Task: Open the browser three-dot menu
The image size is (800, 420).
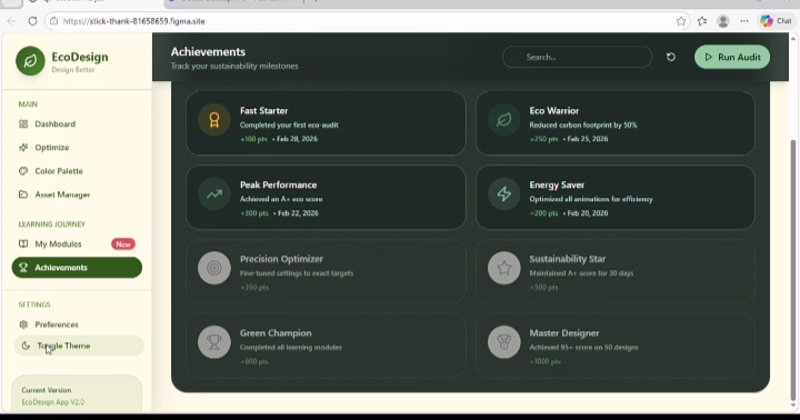Action: (744, 21)
